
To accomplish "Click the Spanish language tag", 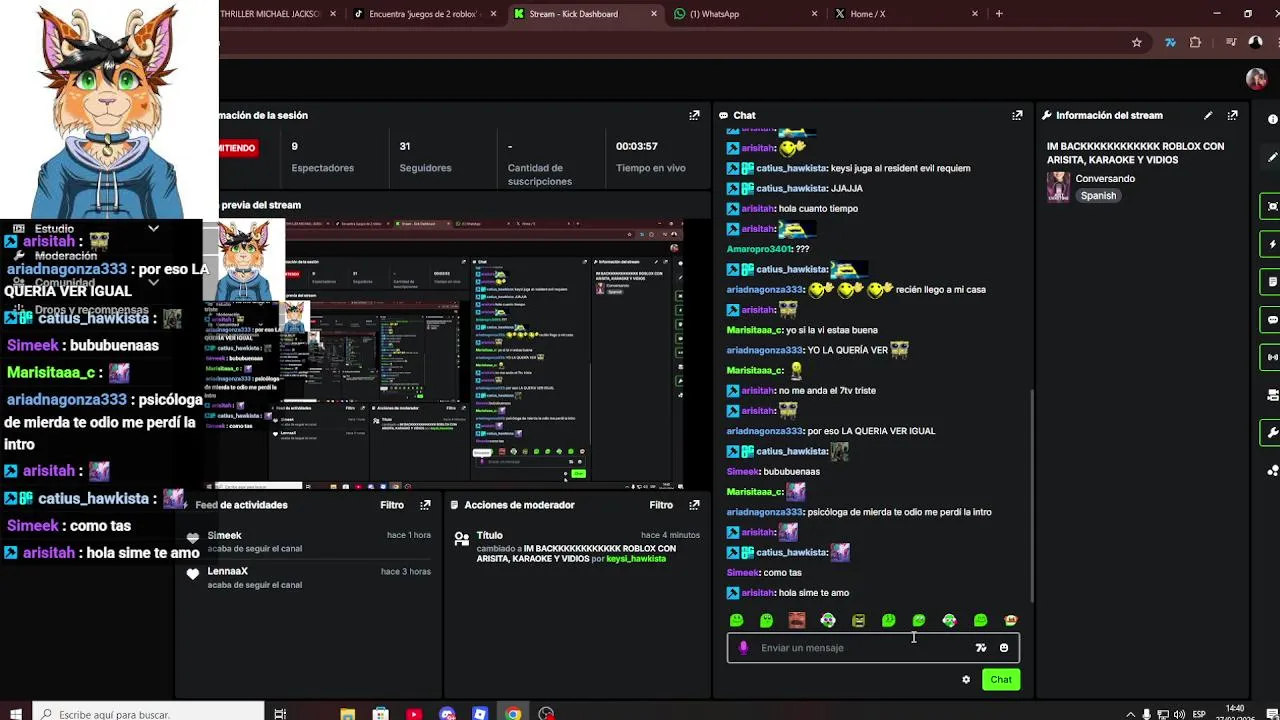I will 1098,196.
